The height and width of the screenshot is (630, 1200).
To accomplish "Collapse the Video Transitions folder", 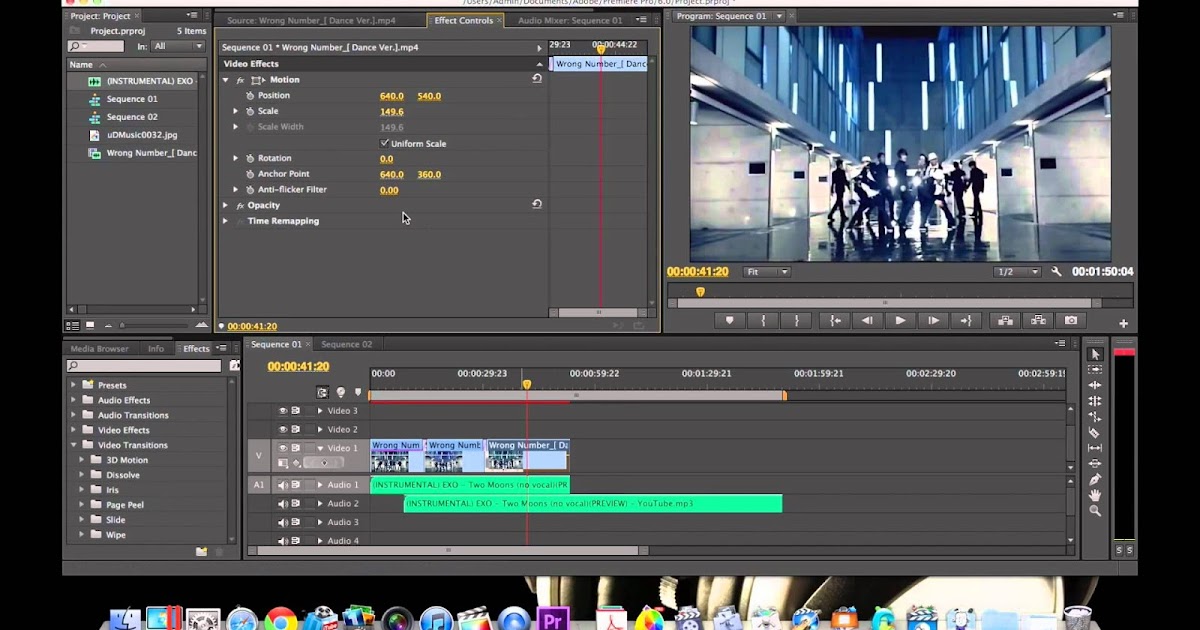I will coord(73,445).
